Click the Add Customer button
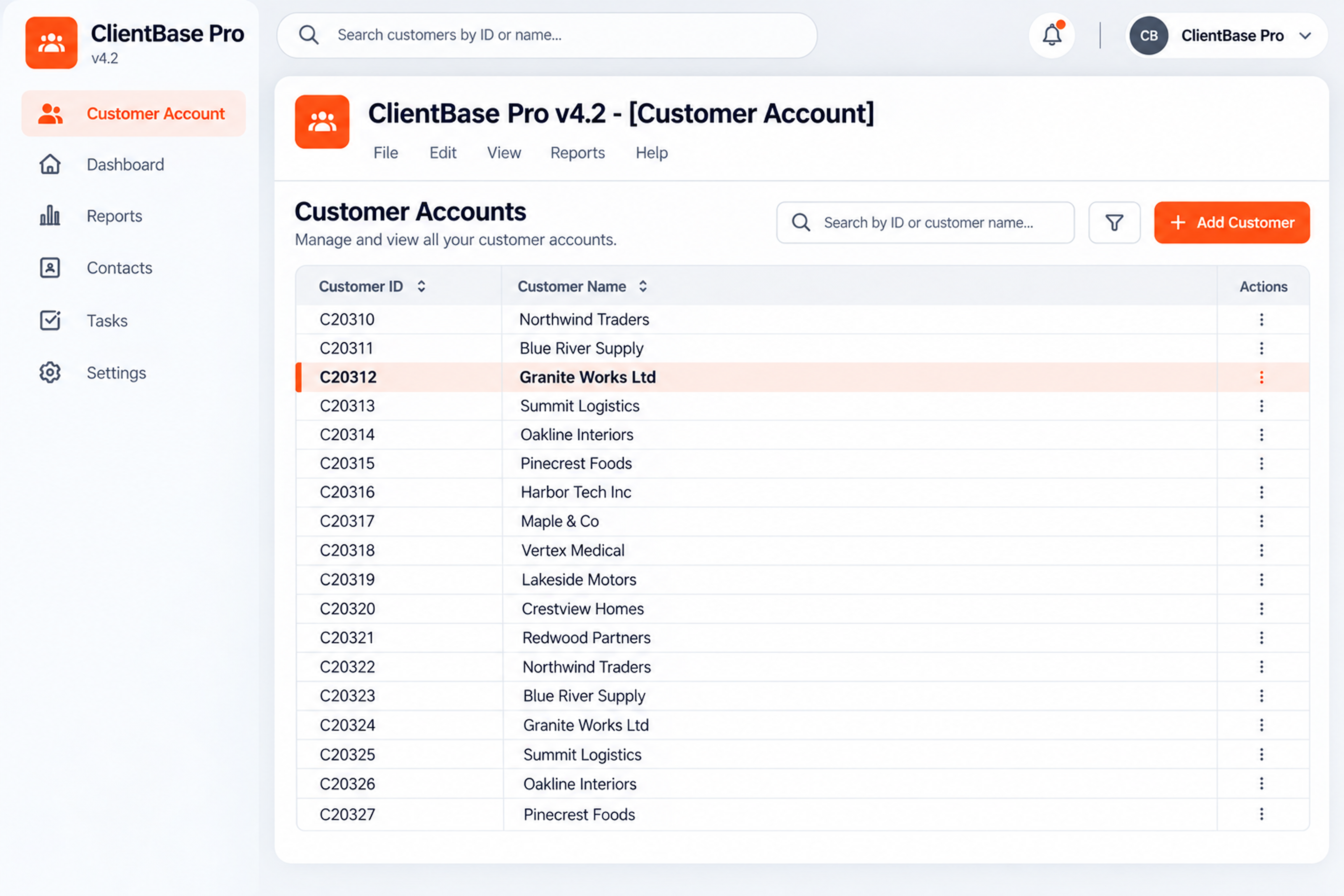1344x896 pixels. click(1231, 222)
